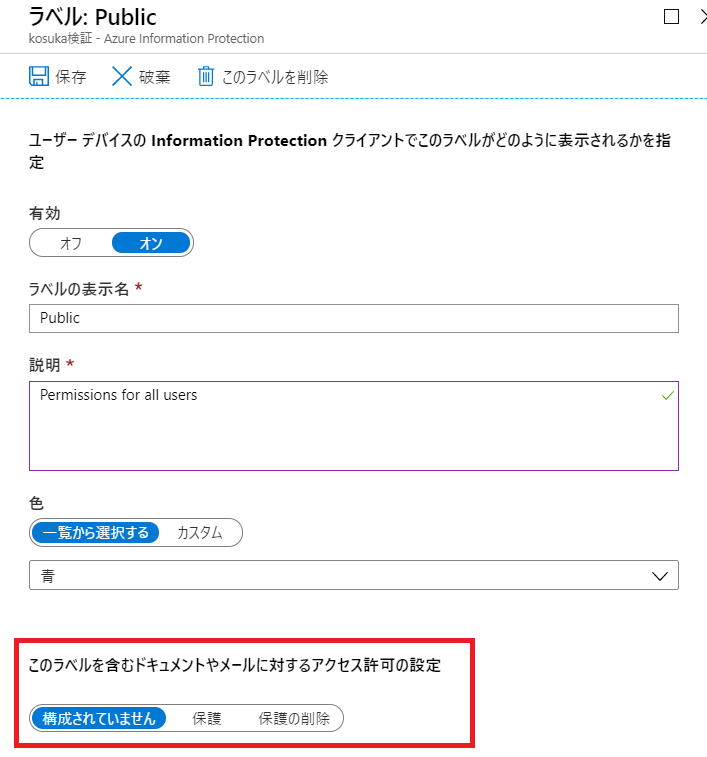The image size is (707, 757).
Task: Set the 有効 toggle to オフ
Action: pyautogui.click(x=71, y=243)
